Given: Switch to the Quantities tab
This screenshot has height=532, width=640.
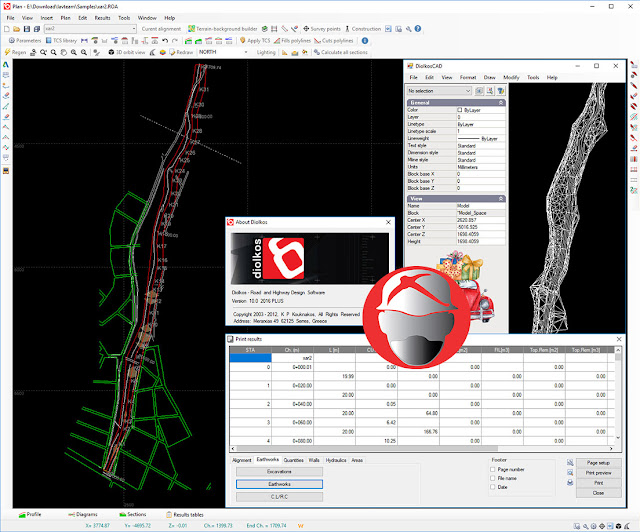Looking at the screenshot, I should pyautogui.click(x=293, y=460).
